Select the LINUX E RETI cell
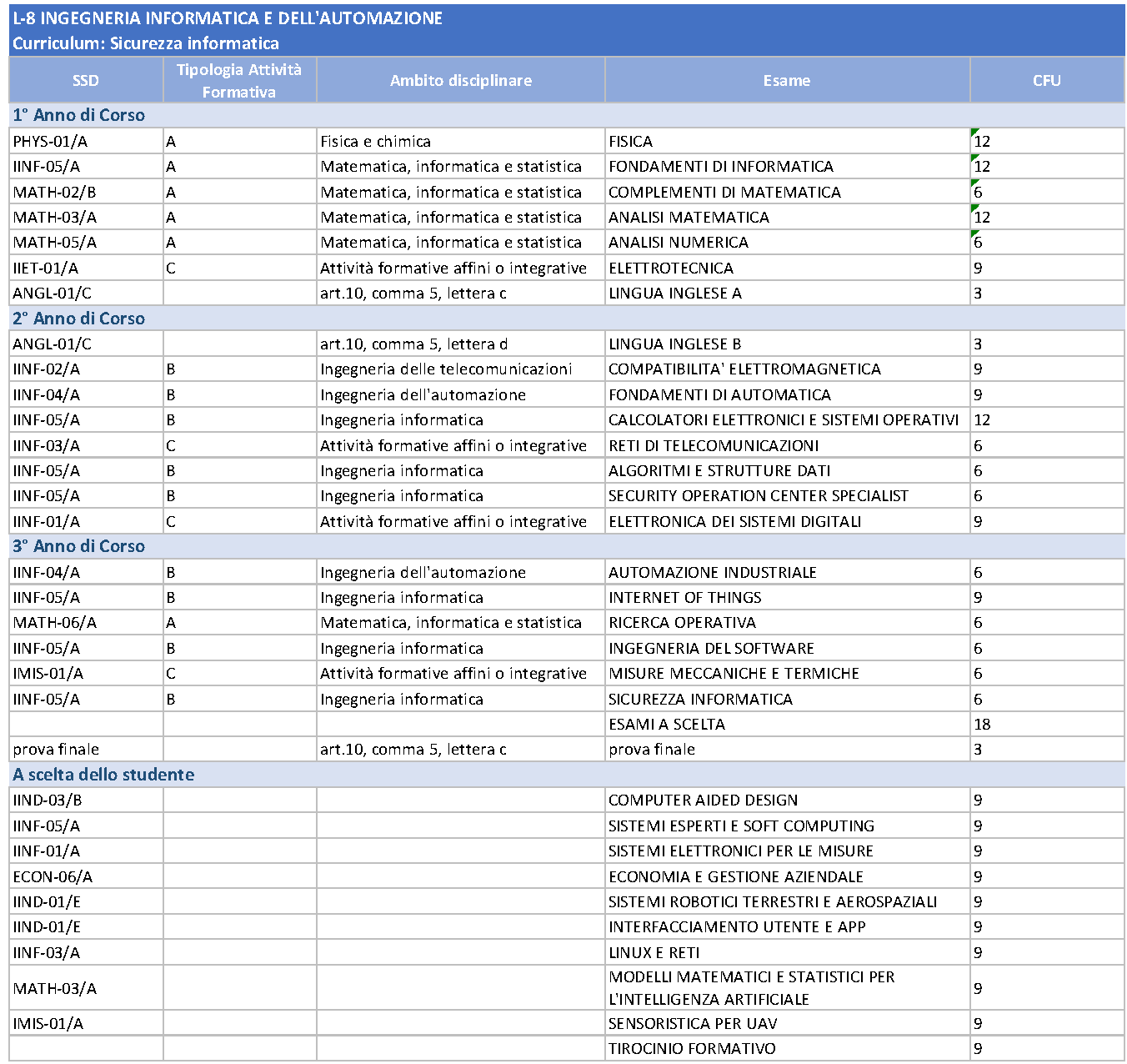1127x1064 pixels. 787,953
